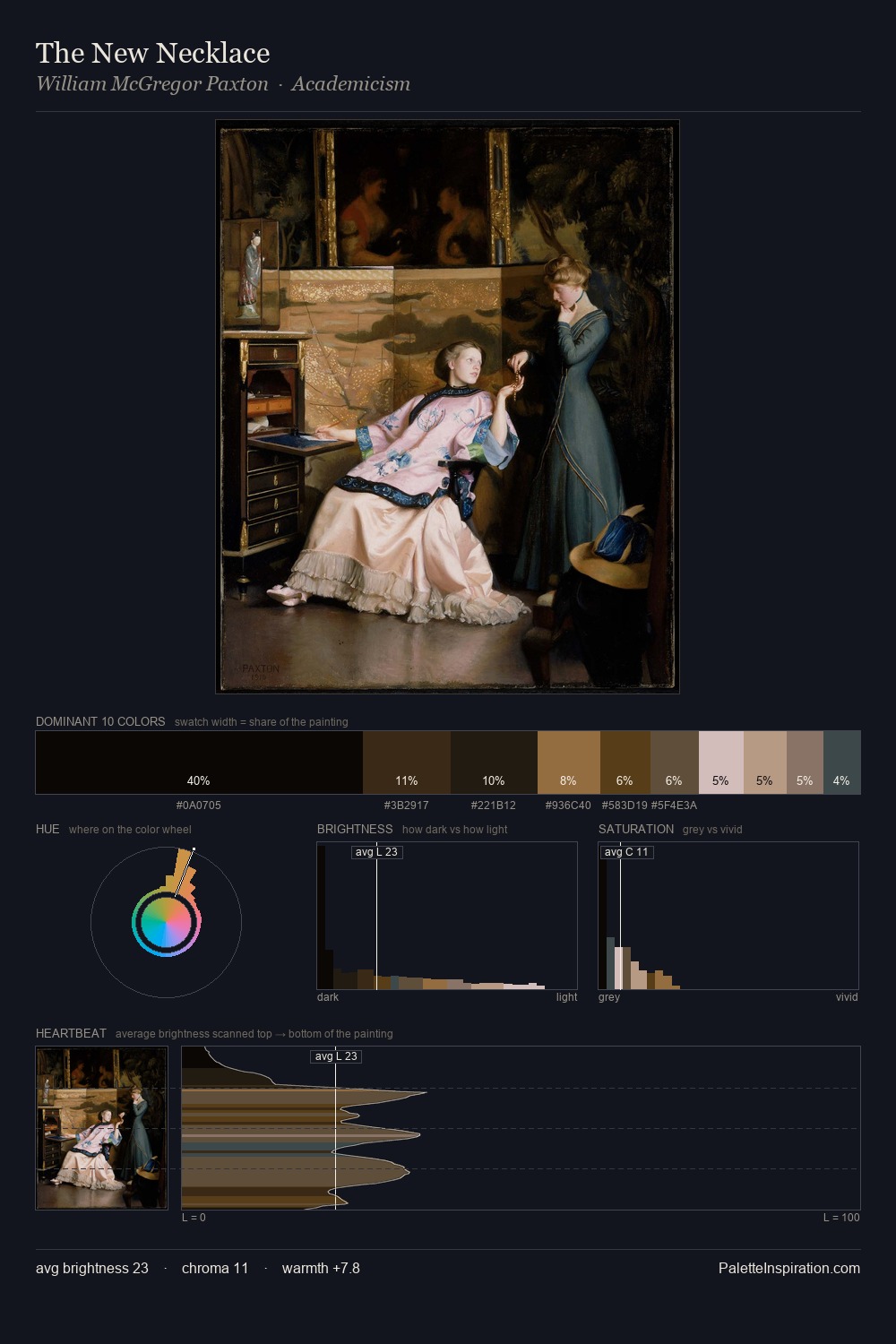Screen dimensions: 896x1344
Task: Click the 'chroma 11' footer stat
Action: click(215, 1268)
